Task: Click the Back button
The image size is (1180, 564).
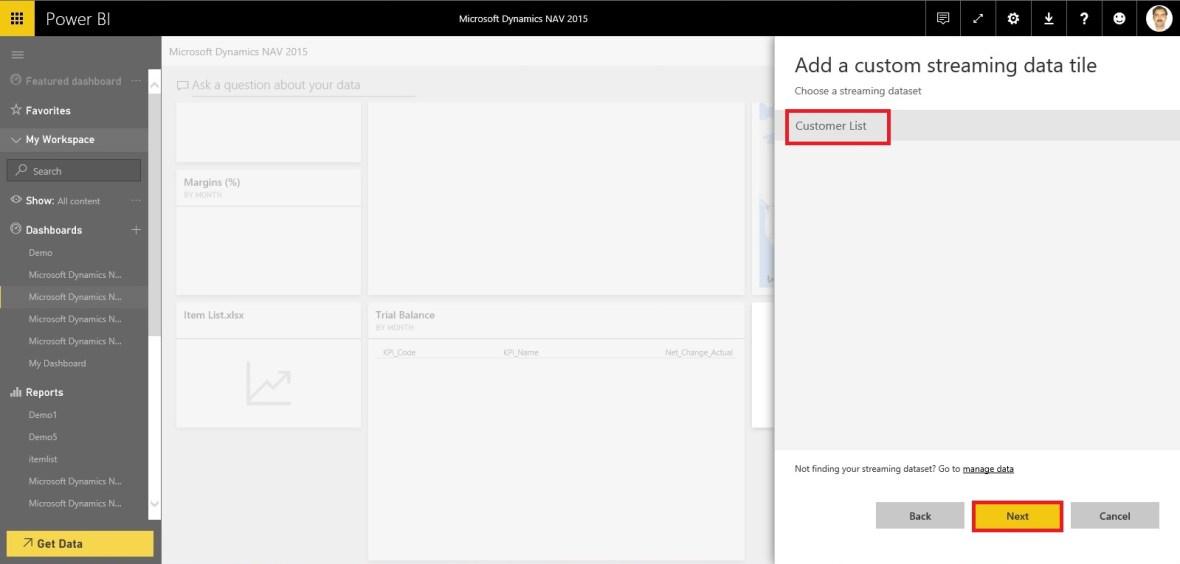Action: 920,516
